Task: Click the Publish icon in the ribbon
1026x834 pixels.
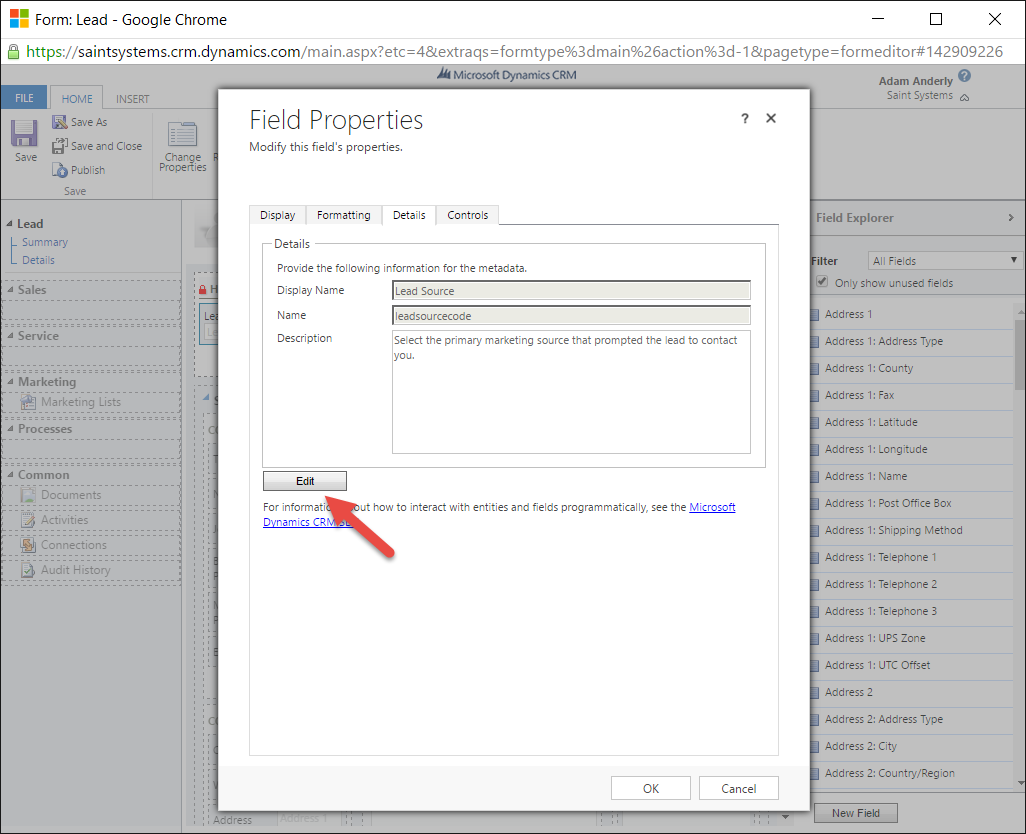Action: click(x=60, y=170)
